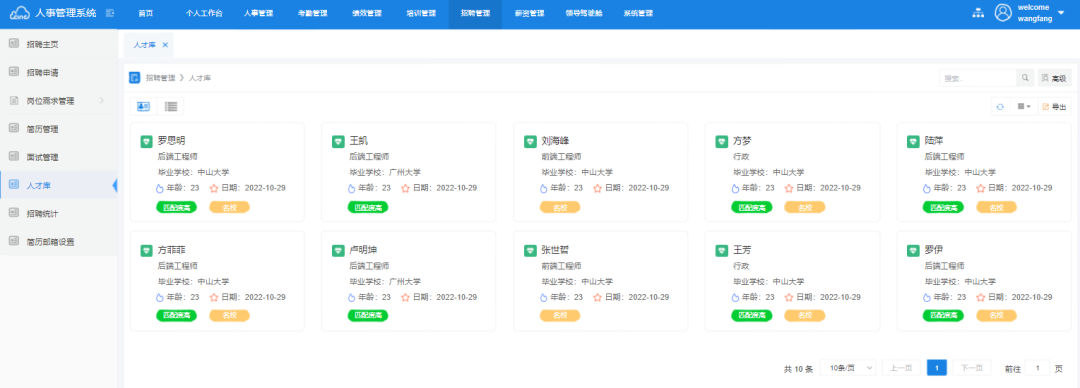Click the name 罗伊 on the card
Screen dimensions: 1080x388
coord(933,251)
